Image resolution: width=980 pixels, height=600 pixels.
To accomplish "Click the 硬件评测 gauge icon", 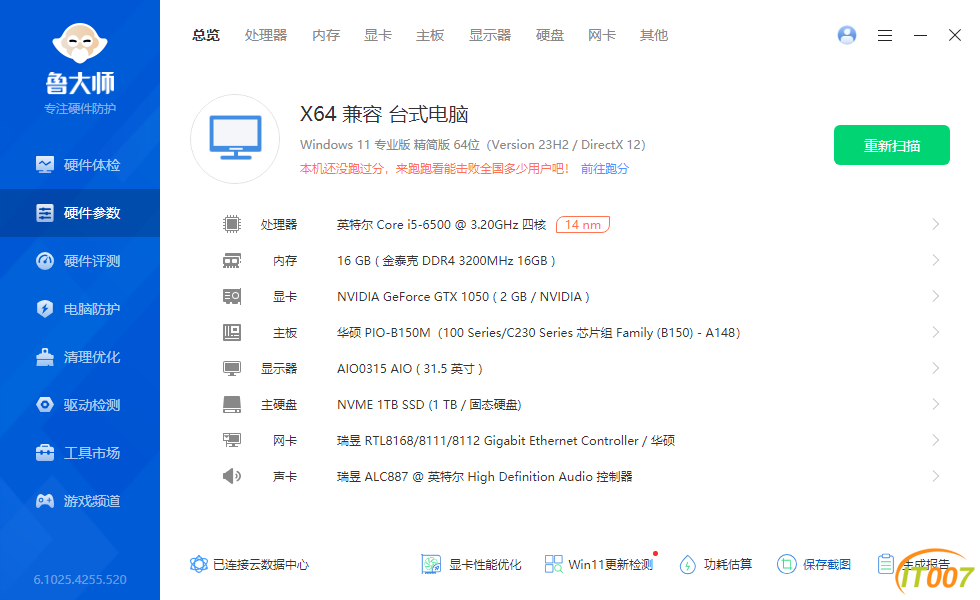I will (45, 261).
